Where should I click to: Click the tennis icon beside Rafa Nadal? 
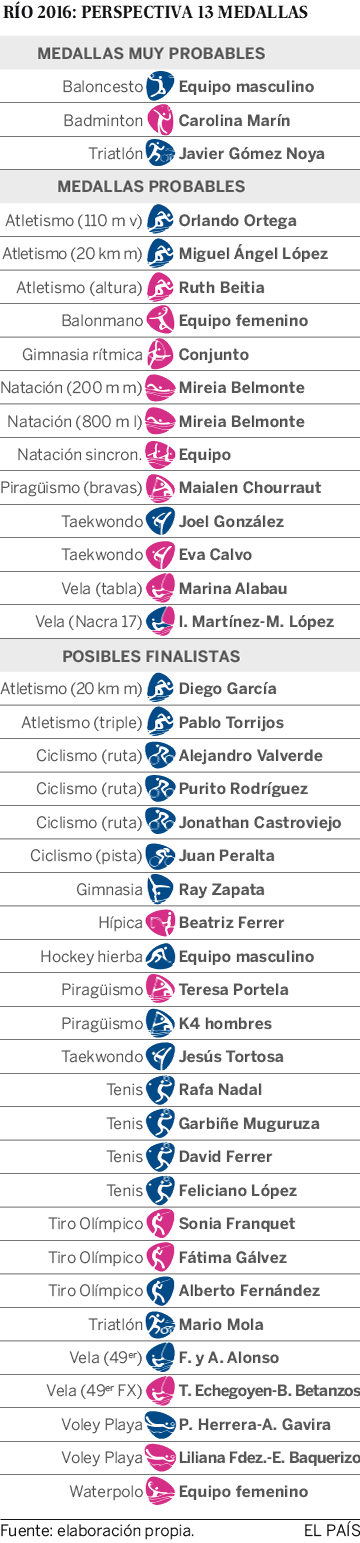click(160, 1090)
